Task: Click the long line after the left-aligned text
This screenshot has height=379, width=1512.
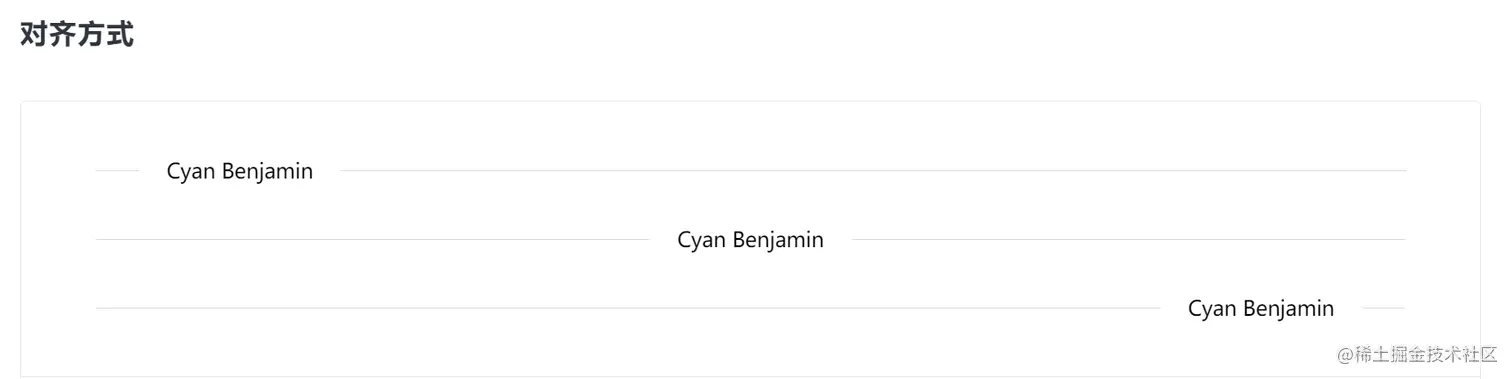Action: coord(873,171)
